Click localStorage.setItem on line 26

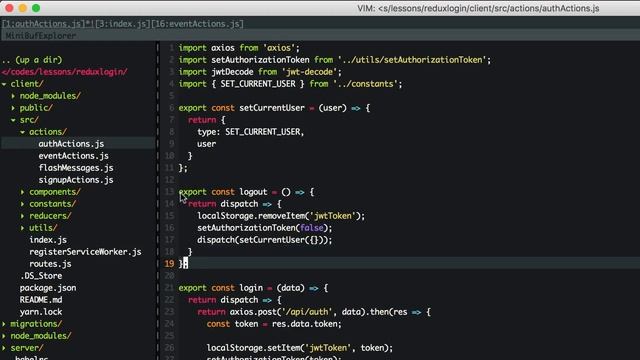[x=253, y=348]
